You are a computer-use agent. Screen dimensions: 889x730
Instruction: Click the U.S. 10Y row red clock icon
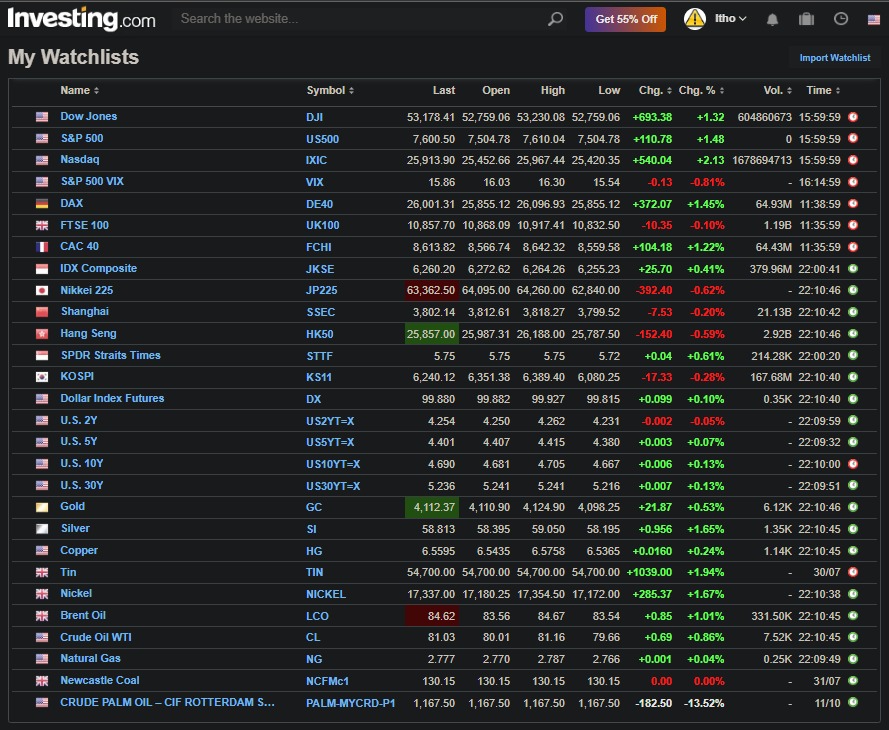click(x=853, y=464)
